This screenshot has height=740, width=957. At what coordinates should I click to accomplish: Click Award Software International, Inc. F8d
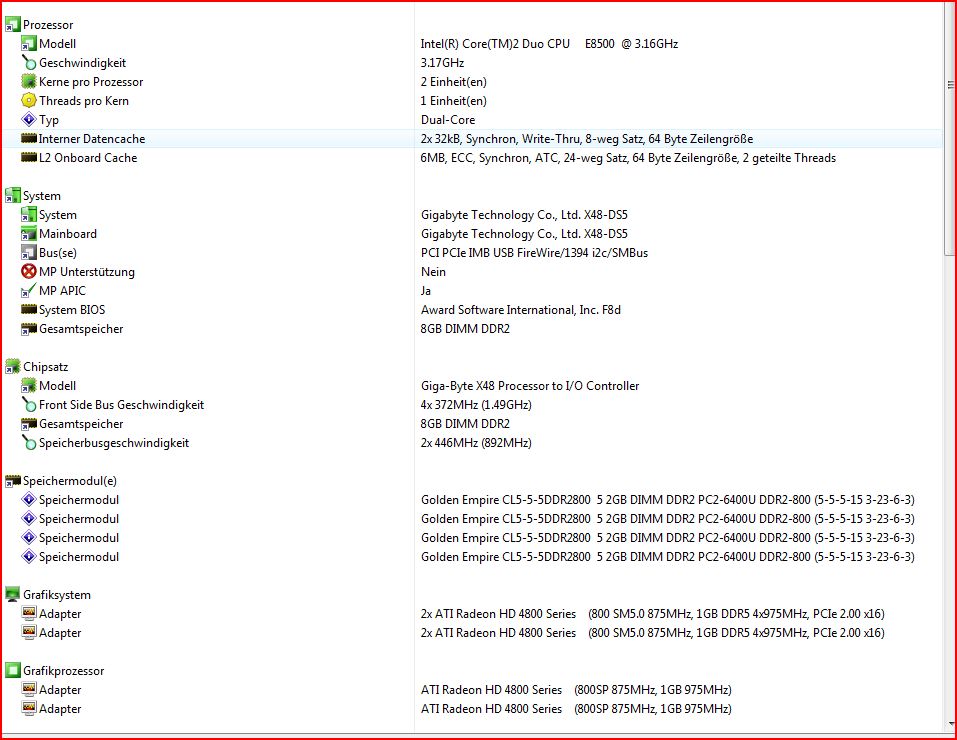point(521,310)
